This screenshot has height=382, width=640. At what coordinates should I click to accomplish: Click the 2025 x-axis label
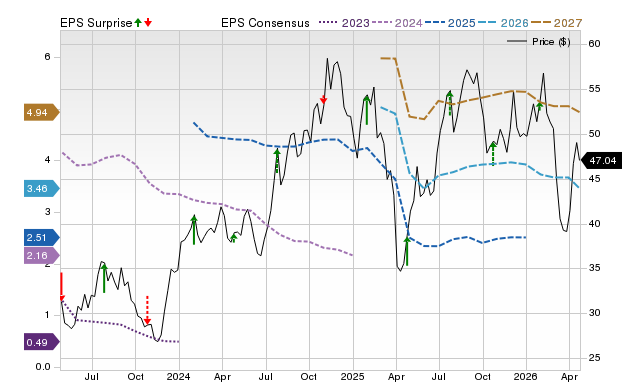click(x=353, y=376)
